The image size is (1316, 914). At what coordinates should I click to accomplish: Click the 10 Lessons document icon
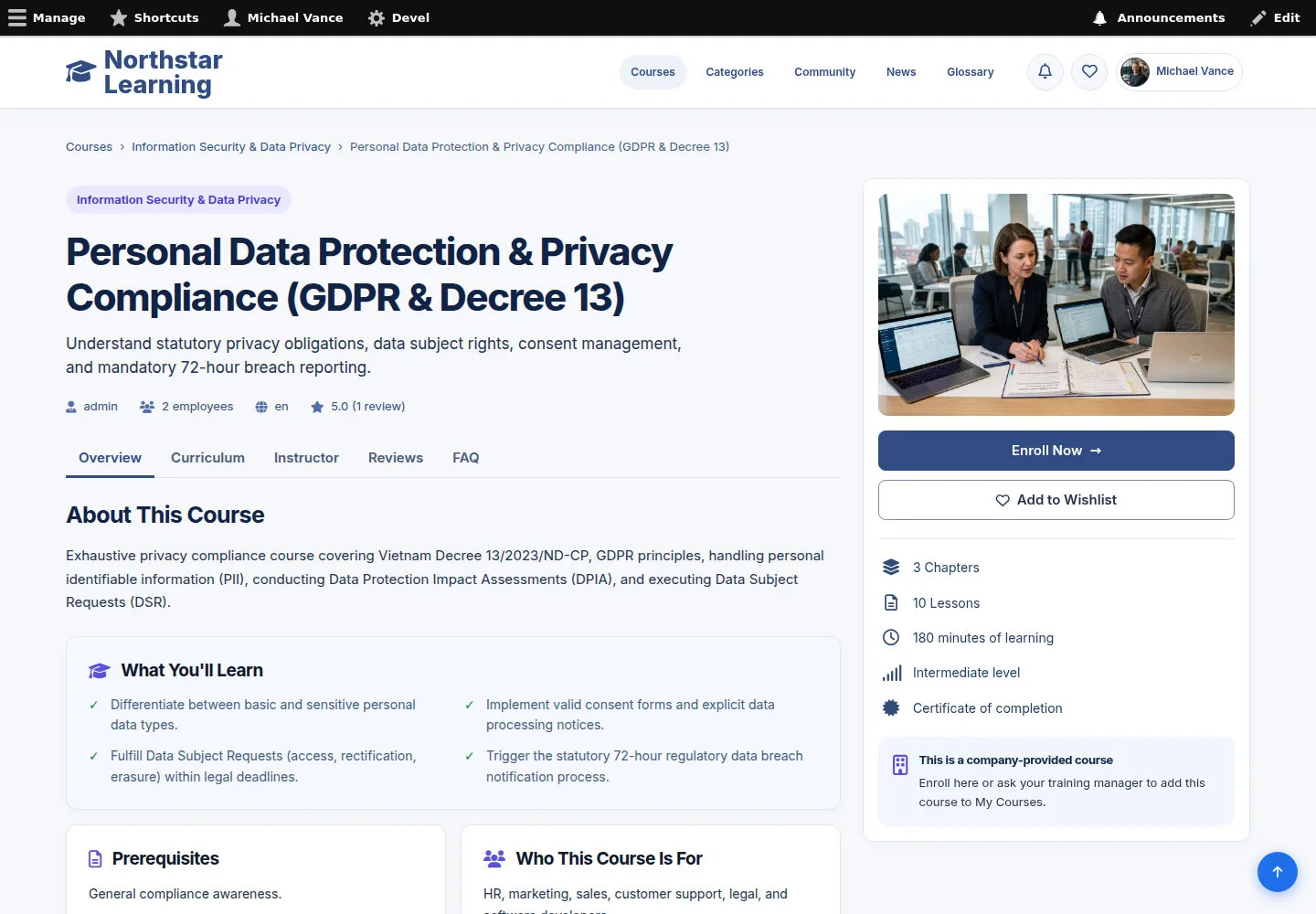click(891, 603)
